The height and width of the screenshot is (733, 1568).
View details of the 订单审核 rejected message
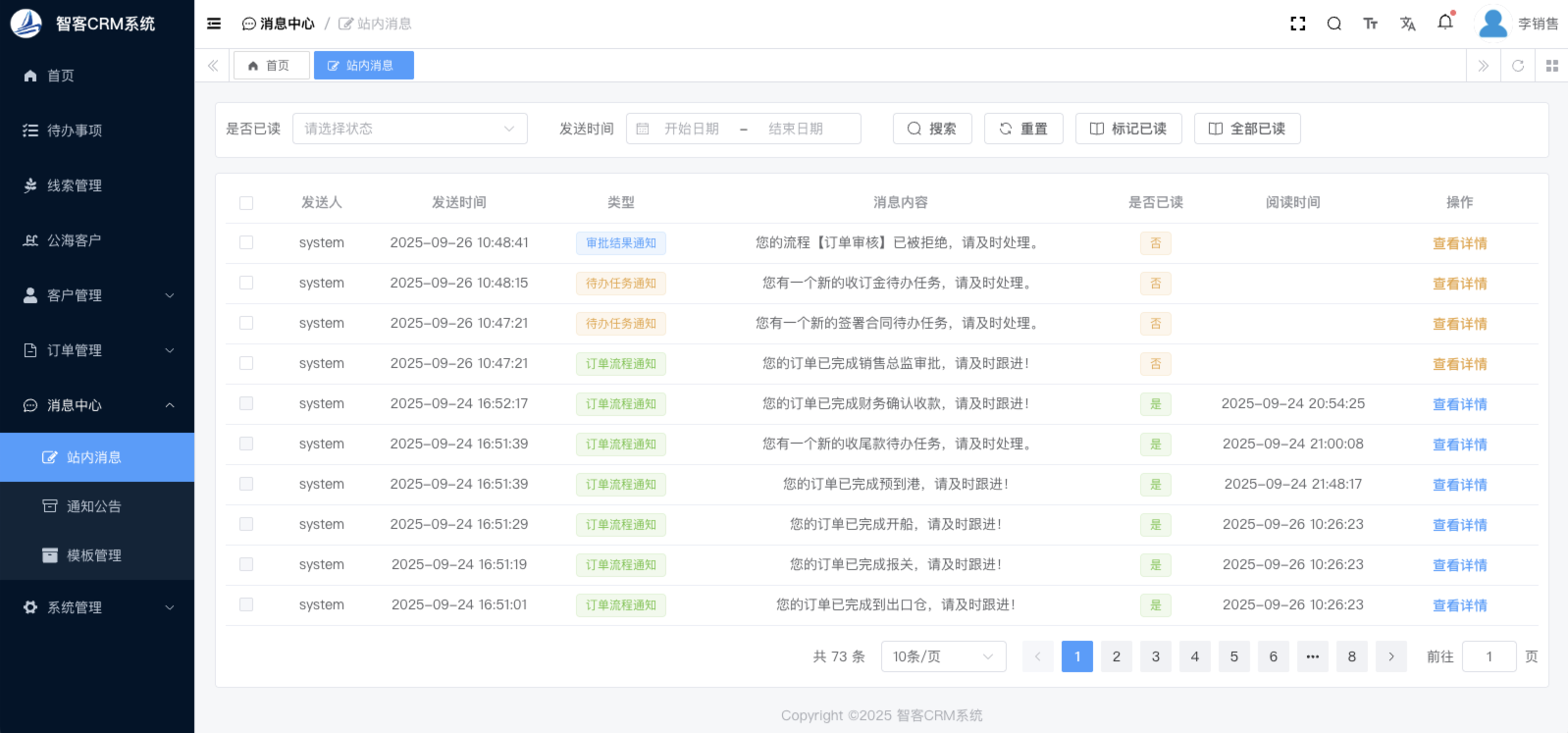click(1459, 243)
